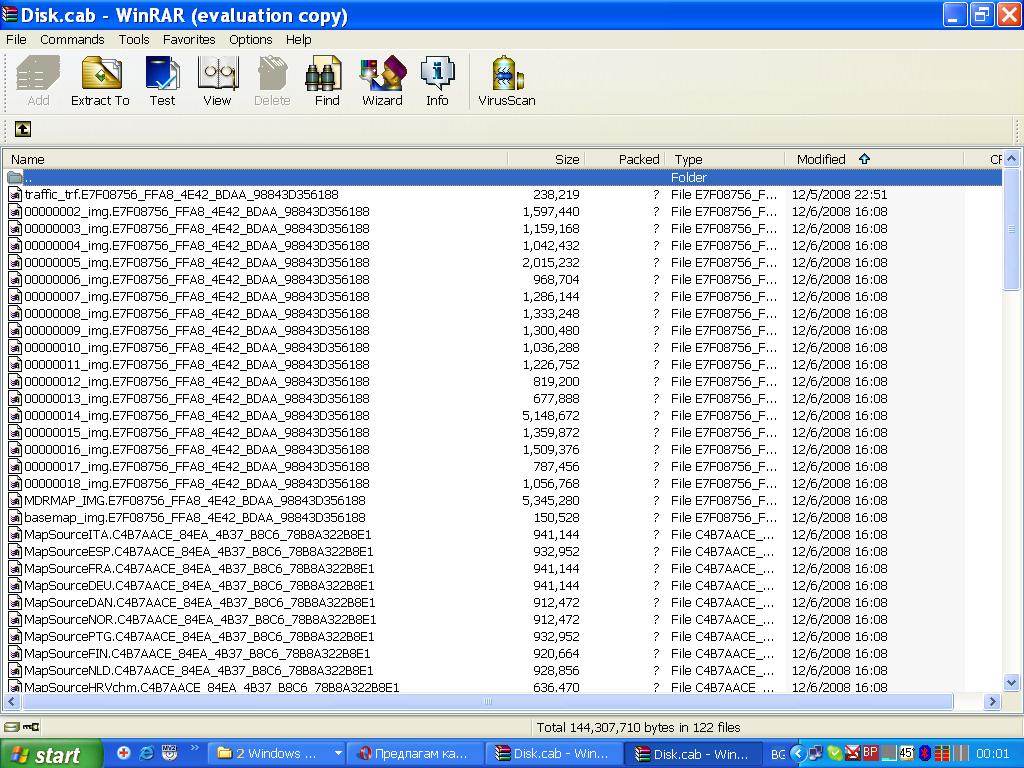The height and width of the screenshot is (768, 1024).
Task: Sort by the Name column header
Action: point(28,159)
